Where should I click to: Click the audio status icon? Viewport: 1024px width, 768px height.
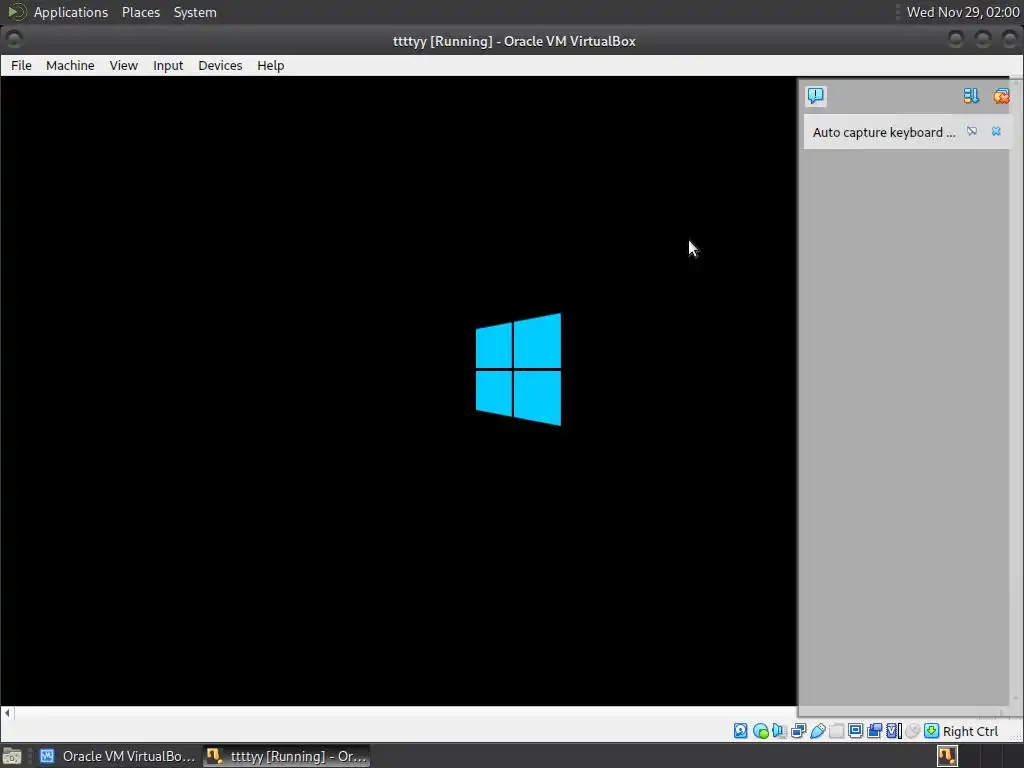point(779,731)
